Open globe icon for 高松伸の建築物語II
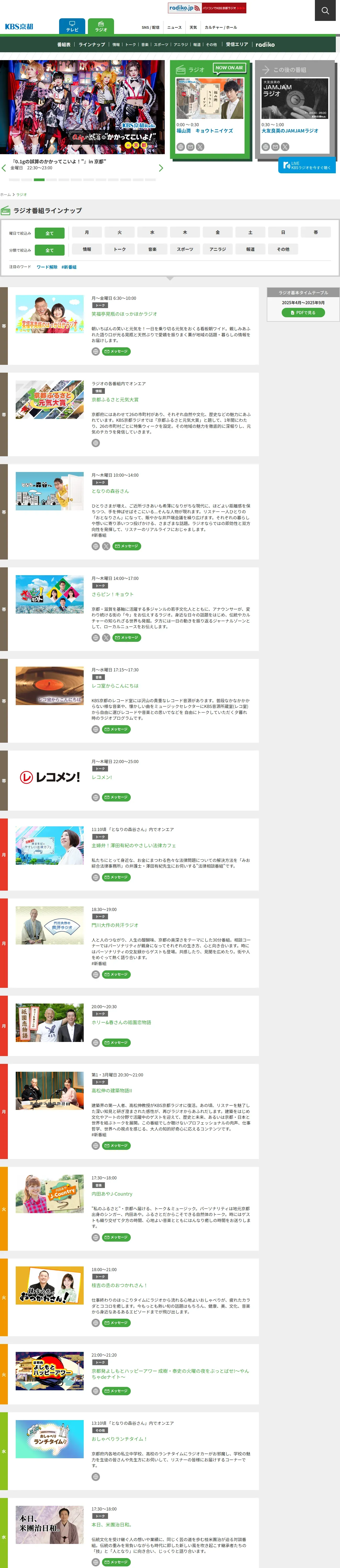 click(96, 1146)
